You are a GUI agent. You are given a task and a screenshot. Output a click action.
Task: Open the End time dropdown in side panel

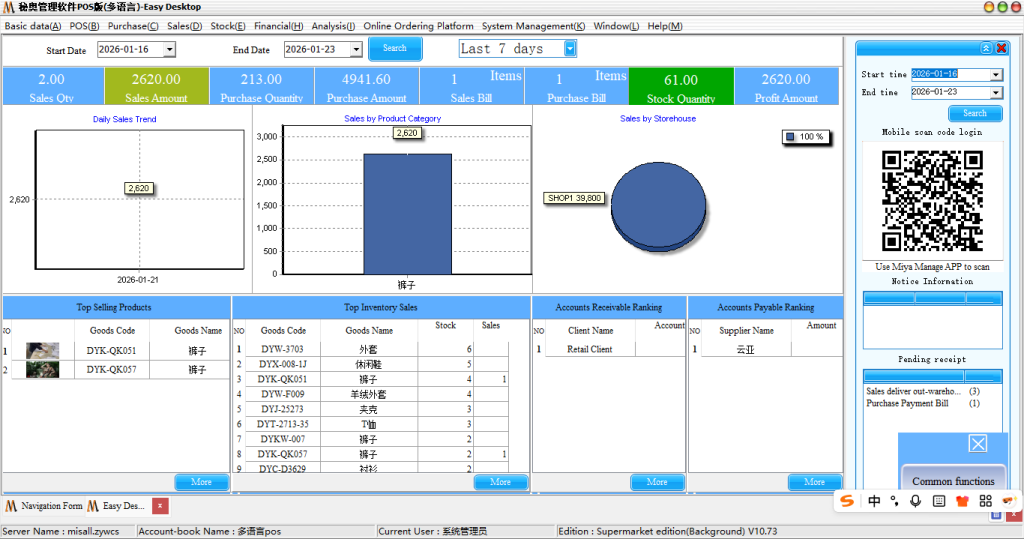point(995,92)
